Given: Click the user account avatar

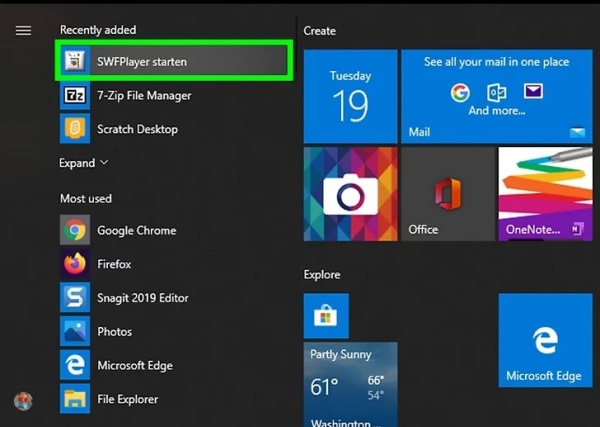Looking at the screenshot, I should (23, 401).
